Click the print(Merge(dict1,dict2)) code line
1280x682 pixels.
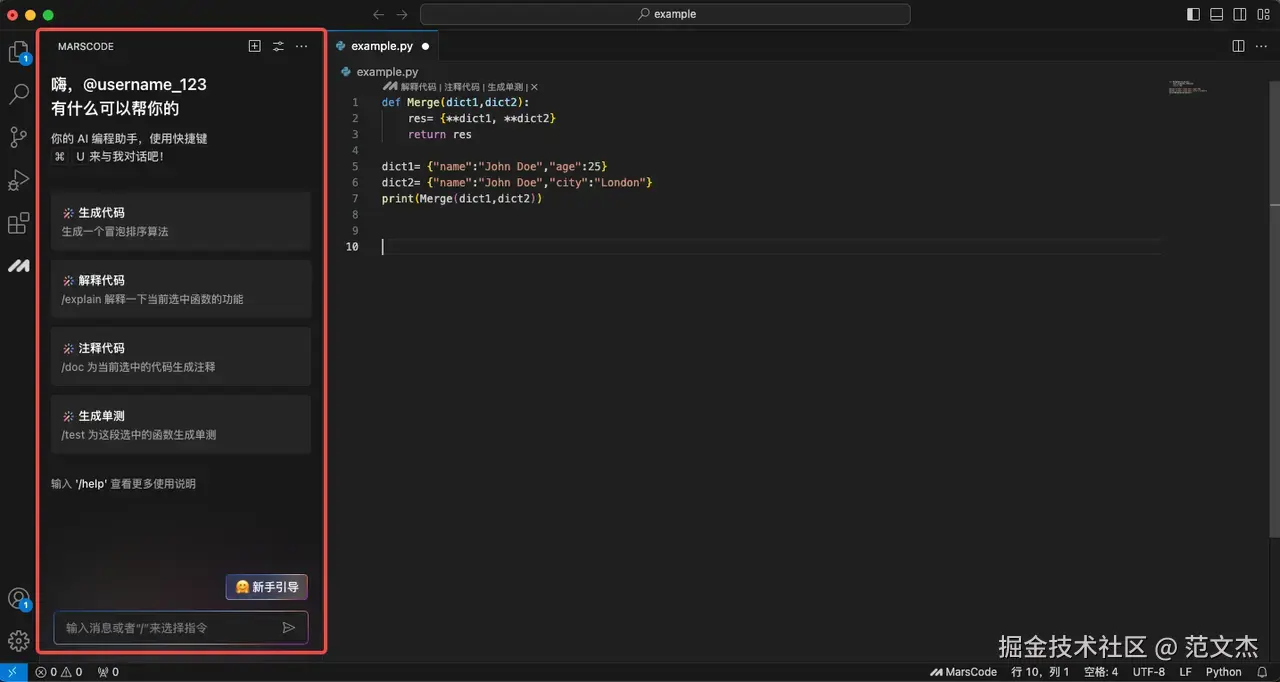462,198
